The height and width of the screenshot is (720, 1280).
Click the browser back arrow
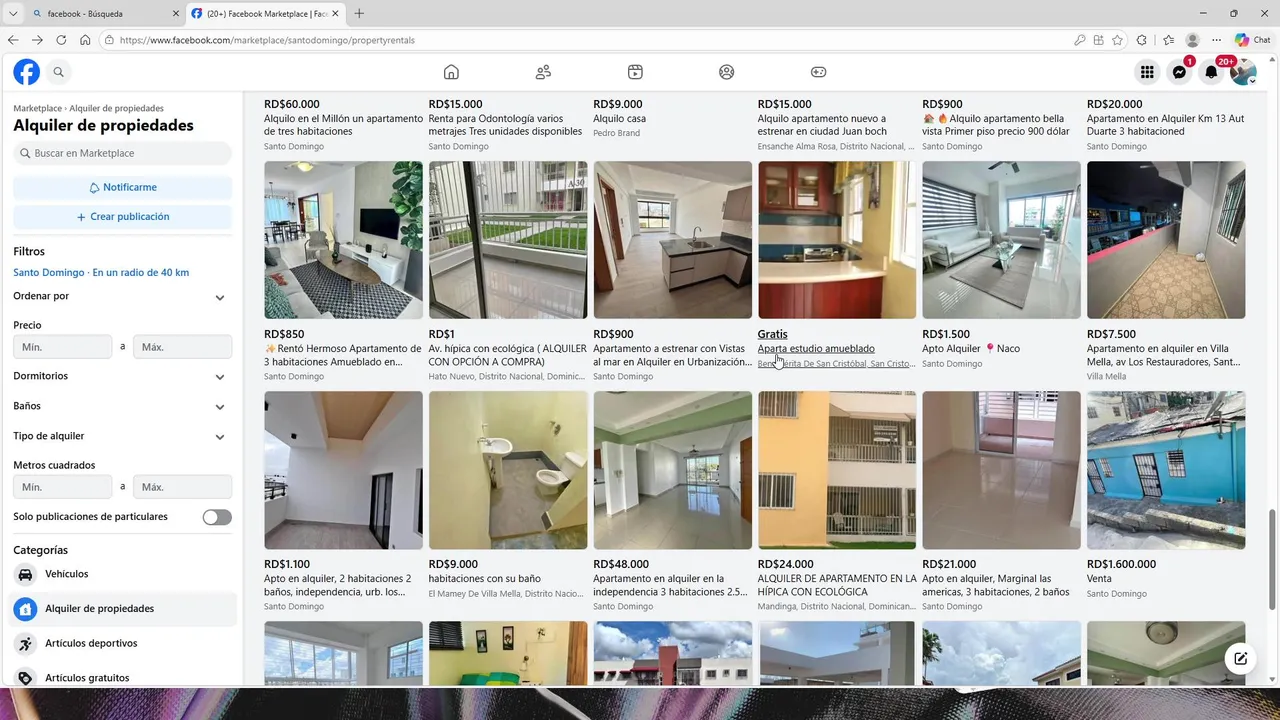[x=13, y=40]
